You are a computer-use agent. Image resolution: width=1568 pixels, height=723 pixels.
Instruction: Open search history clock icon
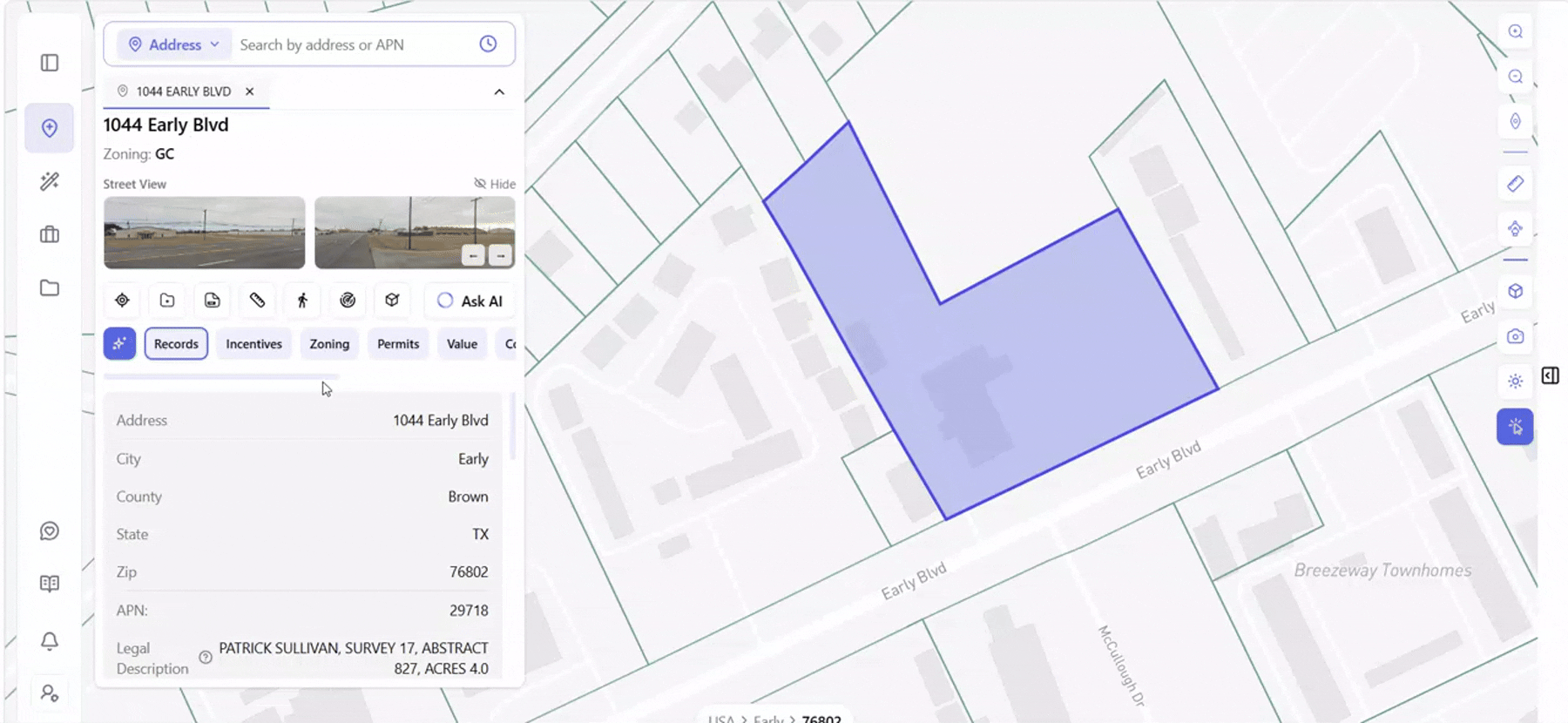pos(488,44)
